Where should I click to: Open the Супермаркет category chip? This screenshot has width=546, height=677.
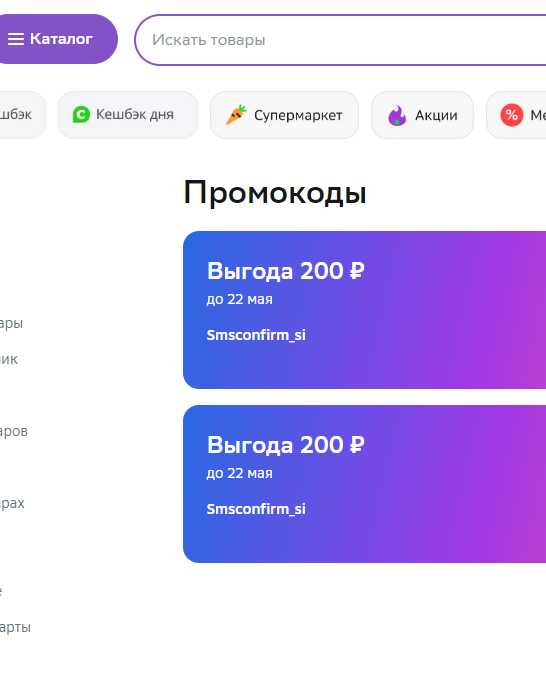click(x=284, y=115)
